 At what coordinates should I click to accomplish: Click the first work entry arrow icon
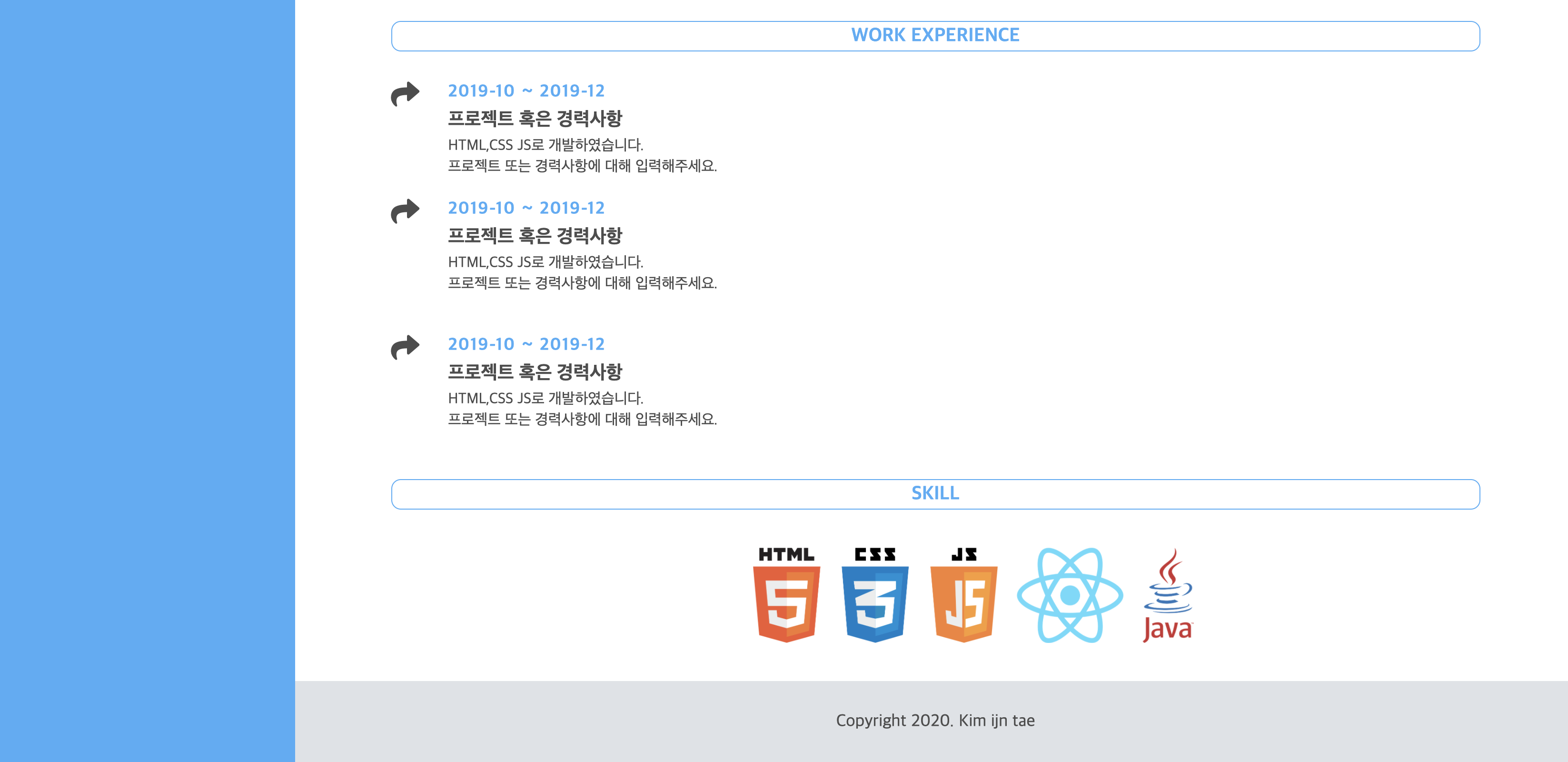(x=405, y=94)
